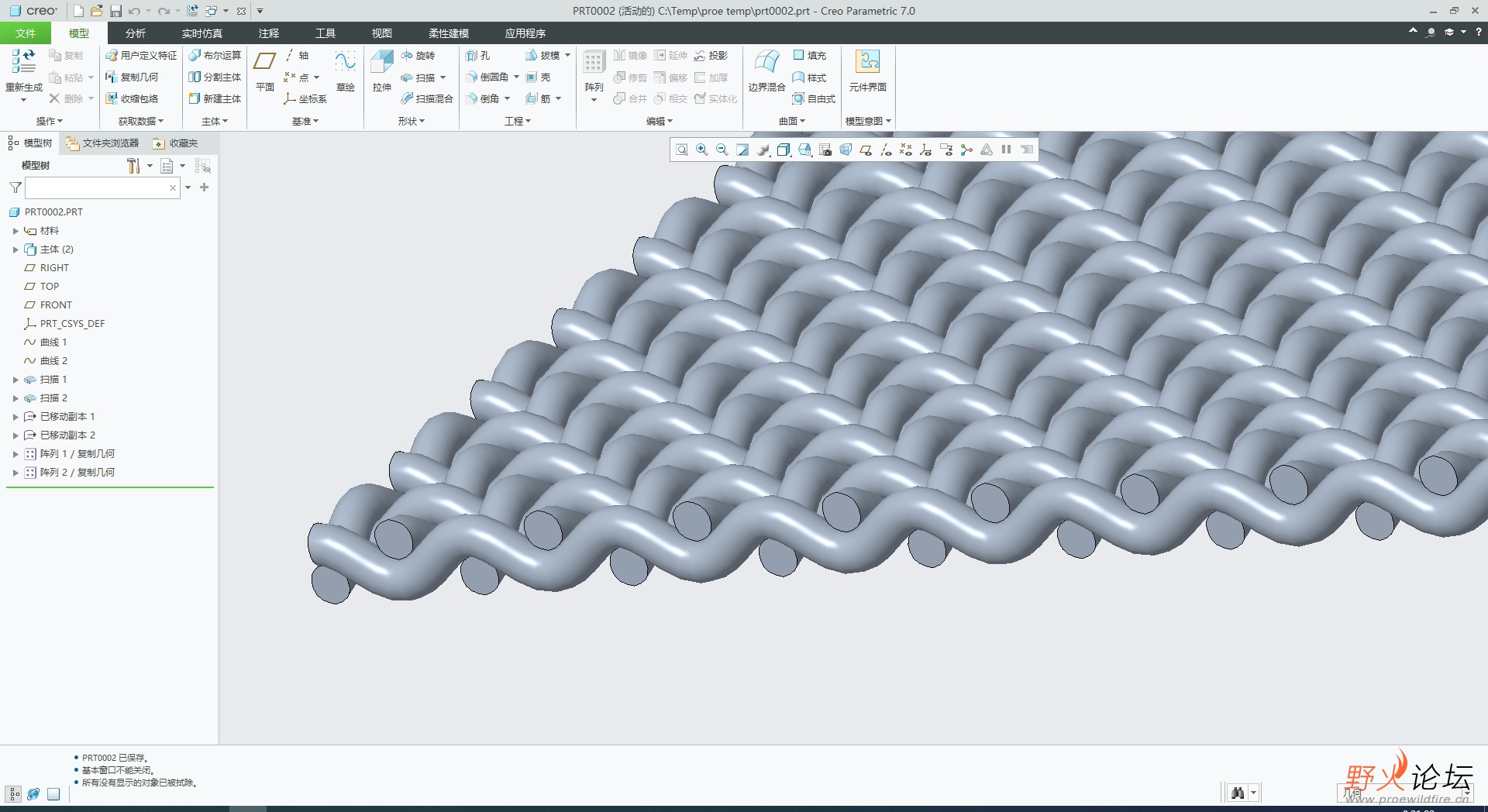
Task: Create a datum Axis (轴)
Action: [x=297, y=56]
